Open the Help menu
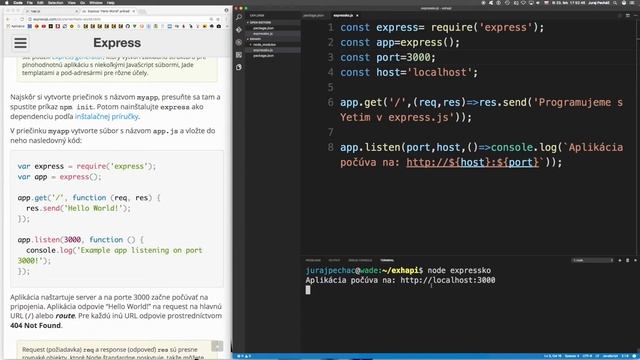The width and height of the screenshot is (640, 360). 111,2
